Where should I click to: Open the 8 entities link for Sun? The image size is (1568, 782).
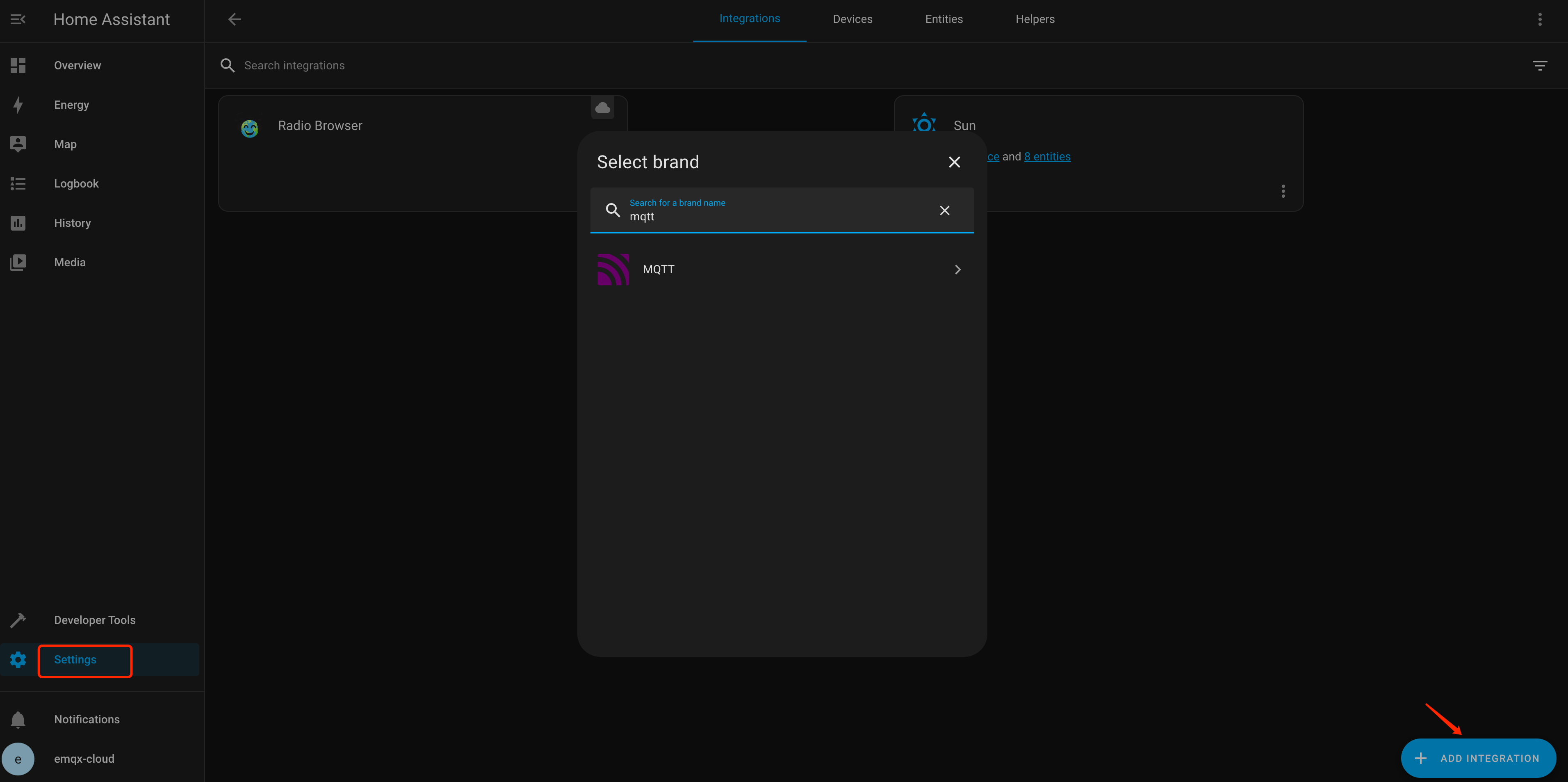click(1047, 156)
